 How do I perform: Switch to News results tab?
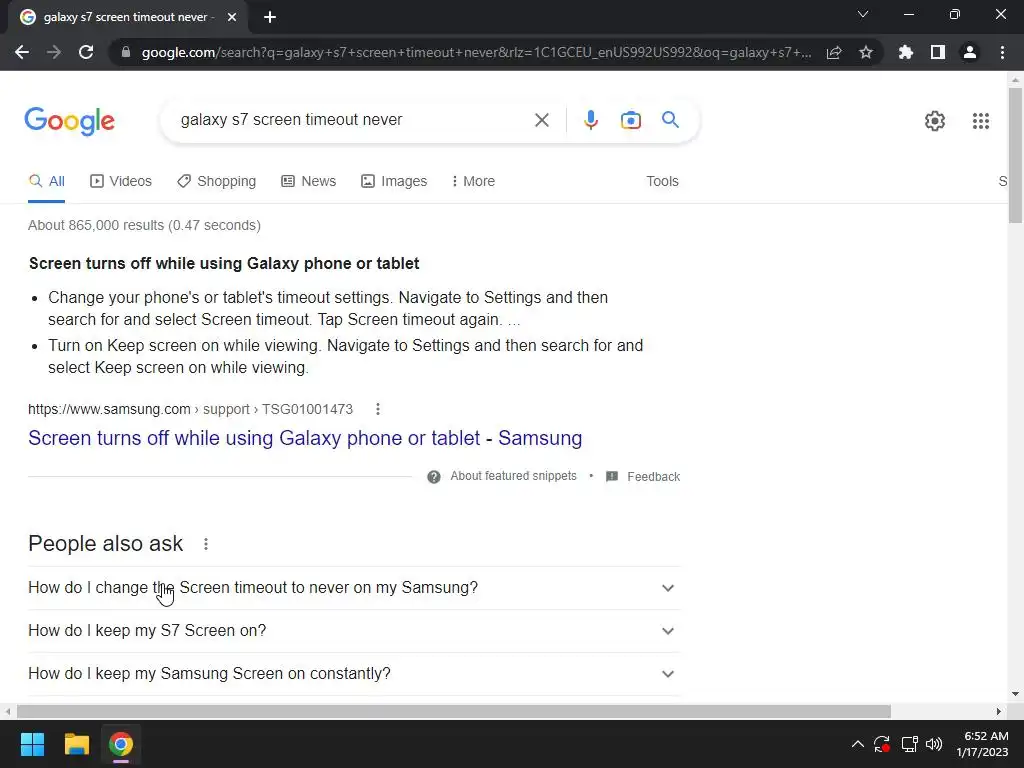308,182
